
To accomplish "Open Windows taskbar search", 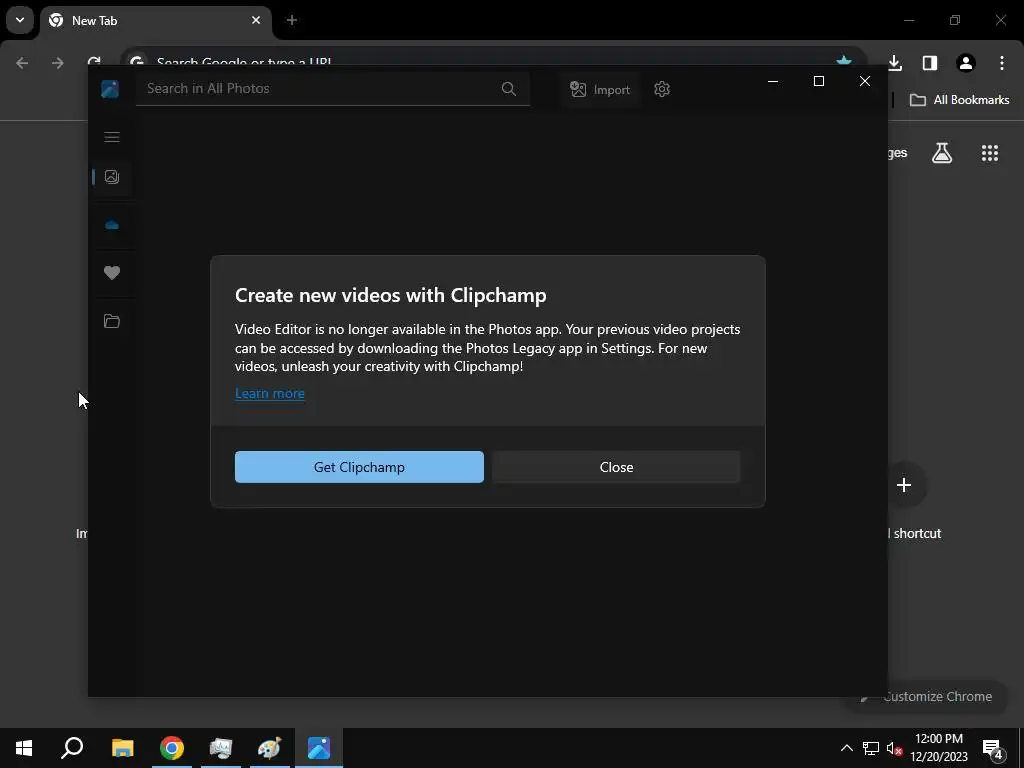I will 72,748.
